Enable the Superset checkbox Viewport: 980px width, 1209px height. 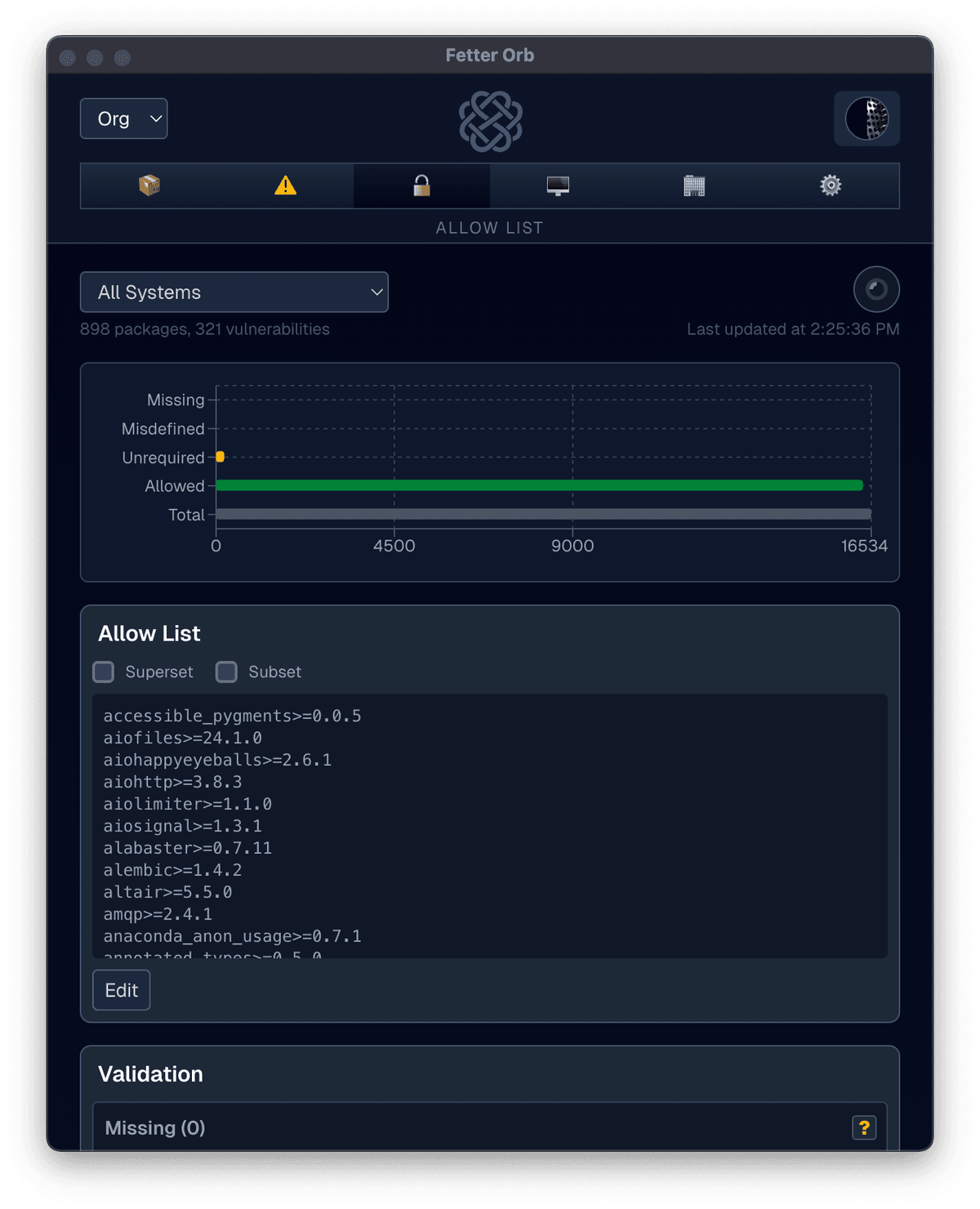pos(103,671)
